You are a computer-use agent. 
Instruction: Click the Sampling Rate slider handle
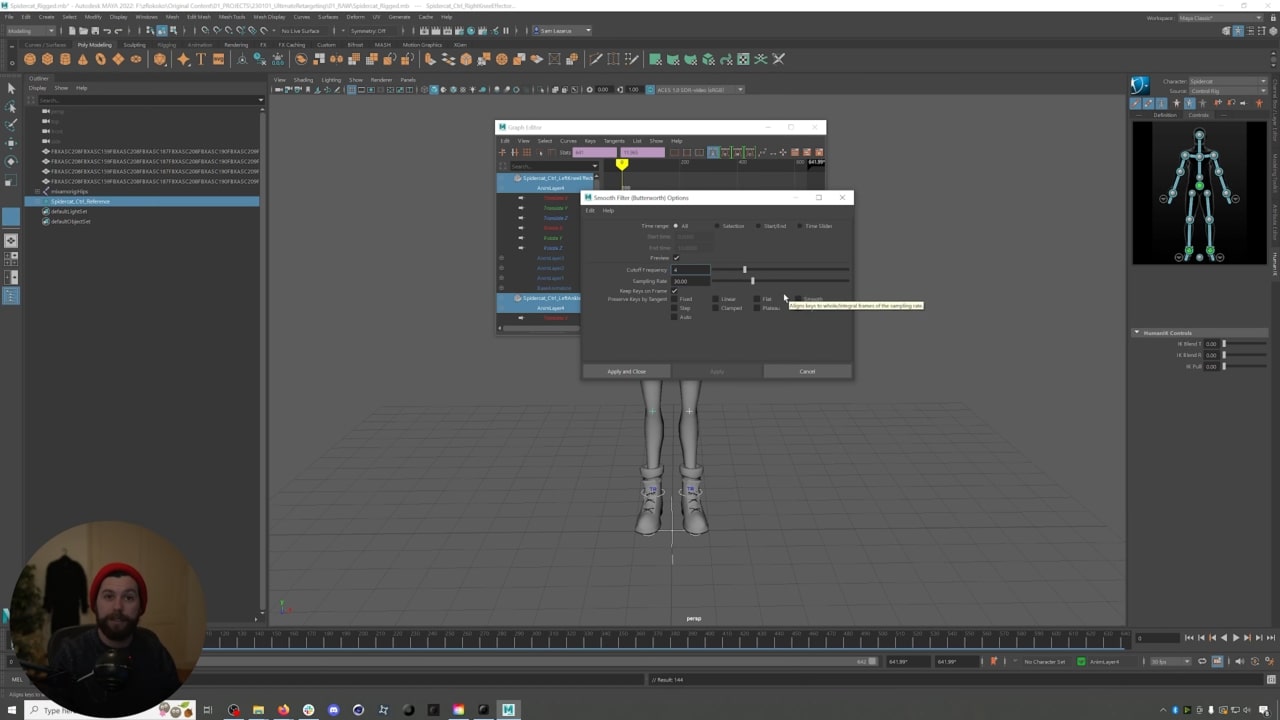click(x=752, y=281)
